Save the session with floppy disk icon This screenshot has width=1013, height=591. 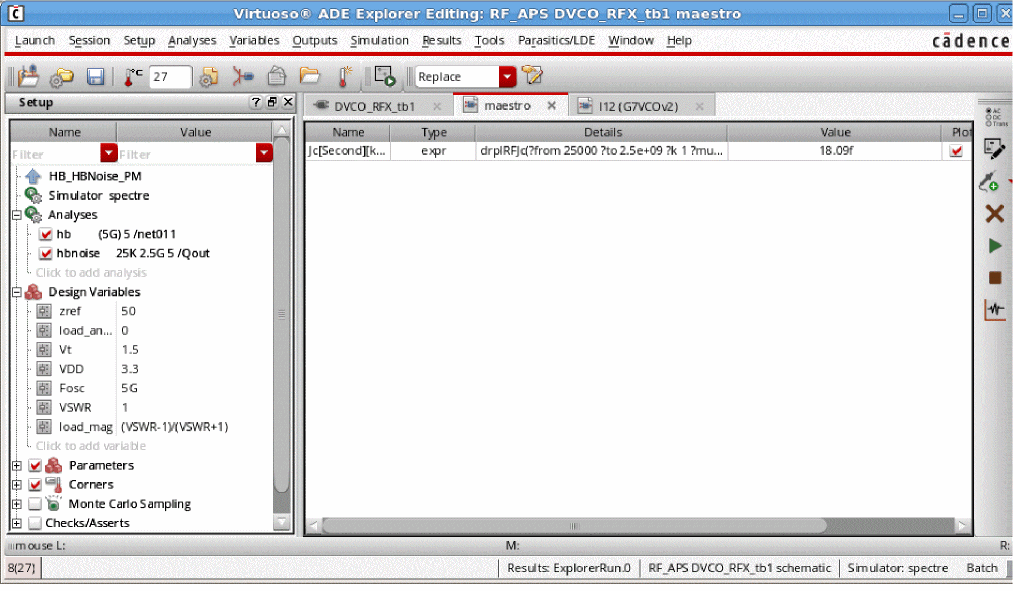point(96,77)
